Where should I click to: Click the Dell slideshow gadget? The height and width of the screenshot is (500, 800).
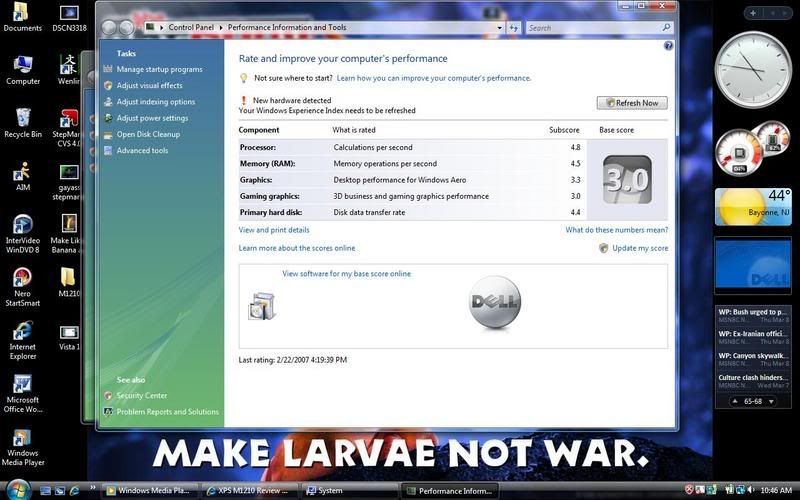(753, 265)
